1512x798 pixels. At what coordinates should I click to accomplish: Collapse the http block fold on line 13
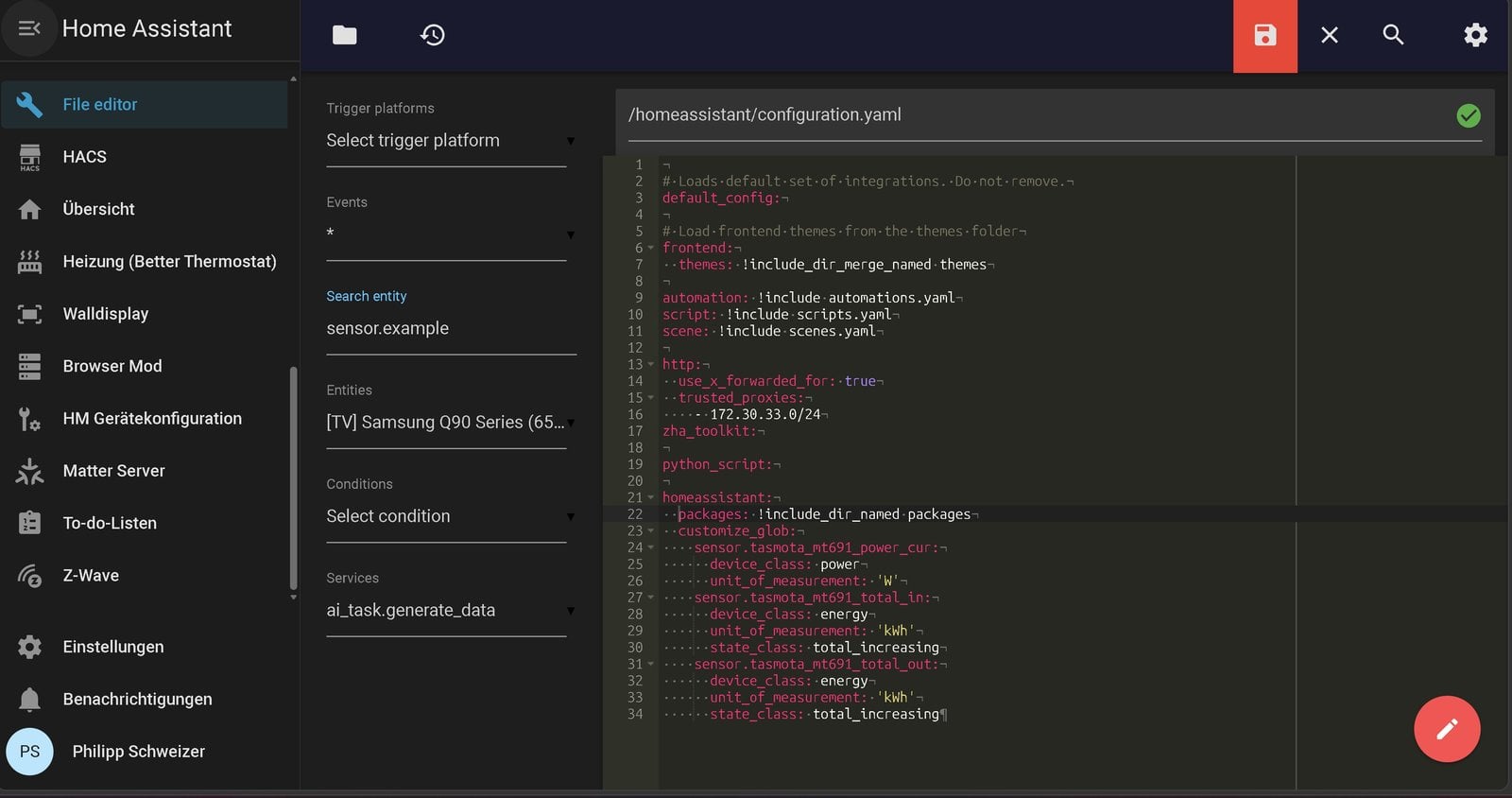(651, 364)
